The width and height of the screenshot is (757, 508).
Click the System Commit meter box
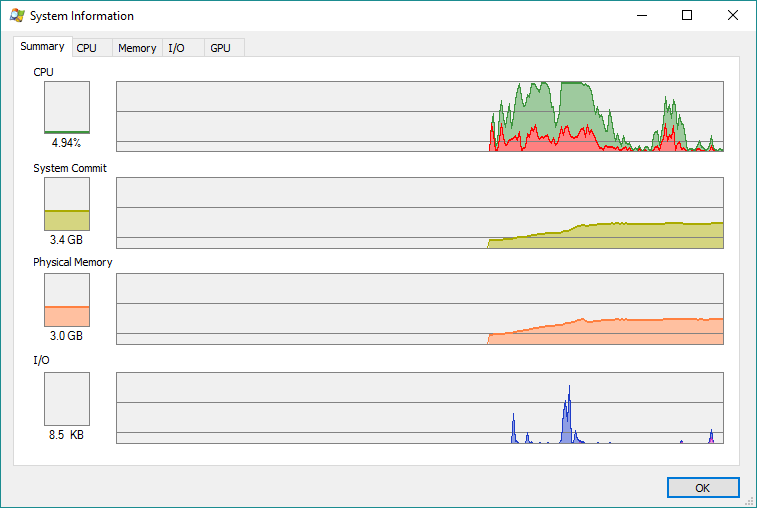(x=67, y=204)
